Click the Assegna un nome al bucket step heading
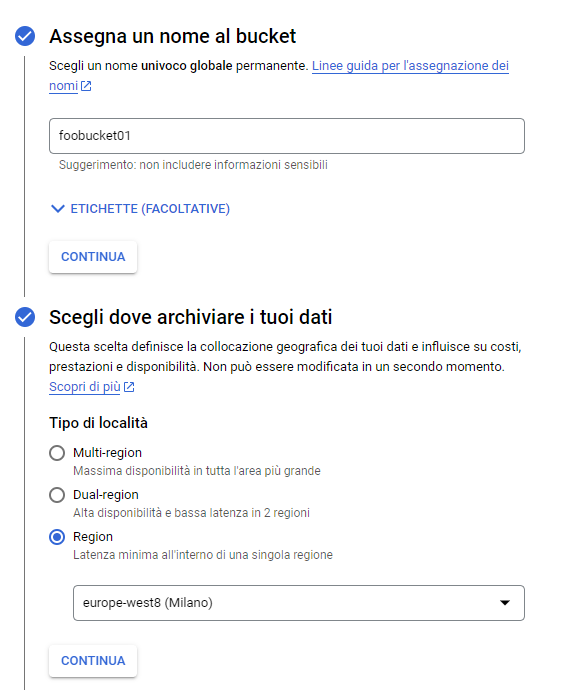 [173, 36]
